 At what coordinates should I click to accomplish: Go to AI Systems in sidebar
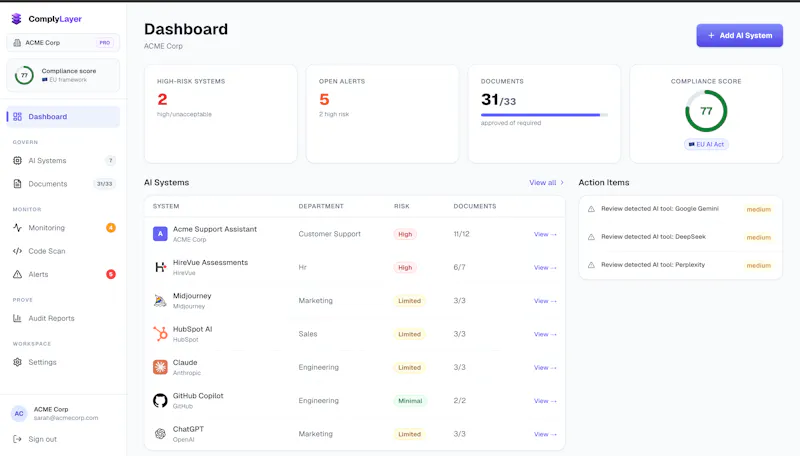(63, 161)
